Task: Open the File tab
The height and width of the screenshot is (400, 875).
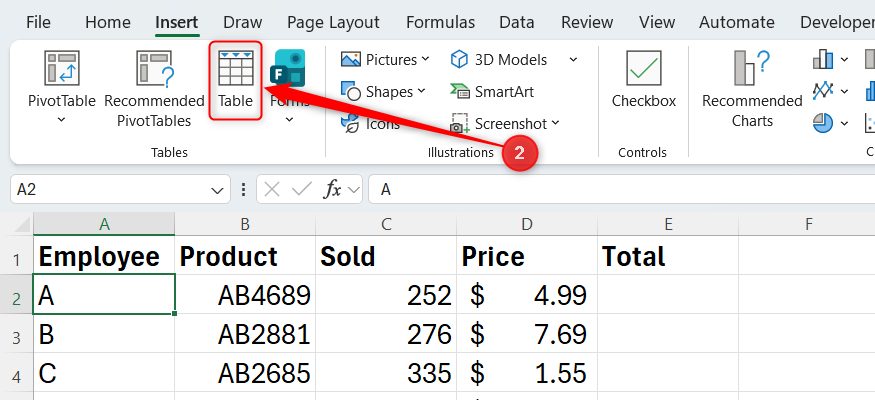Action: (x=38, y=22)
